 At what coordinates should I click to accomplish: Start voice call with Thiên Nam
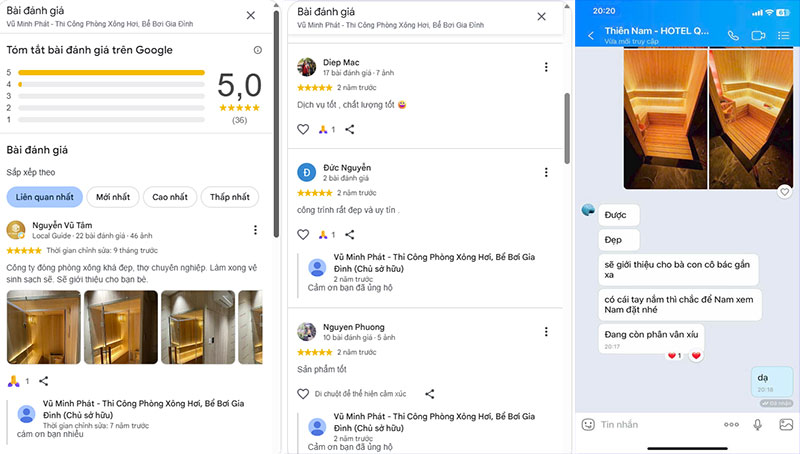(733, 35)
